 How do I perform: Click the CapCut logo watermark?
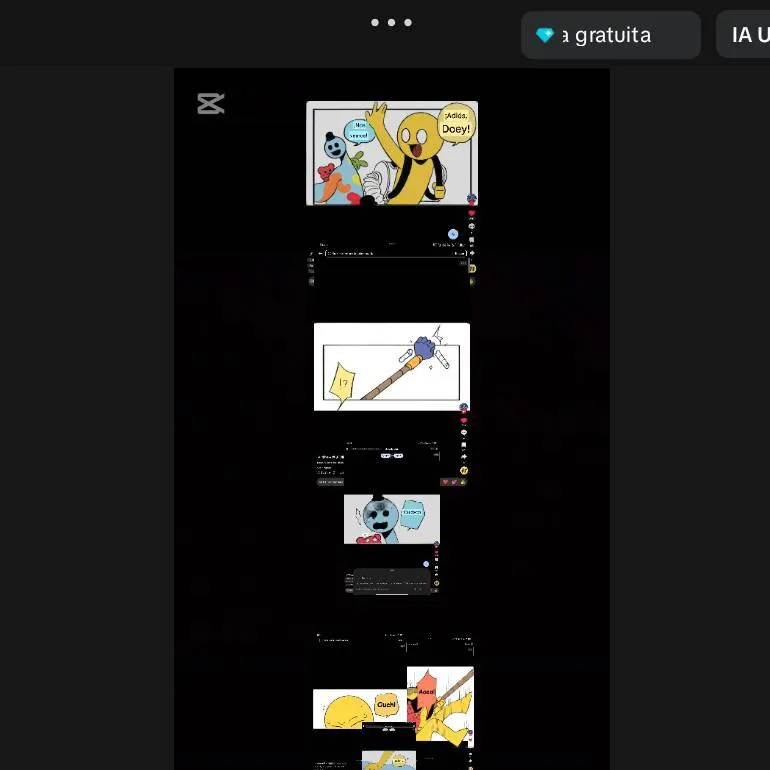click(x=211, y=103)
